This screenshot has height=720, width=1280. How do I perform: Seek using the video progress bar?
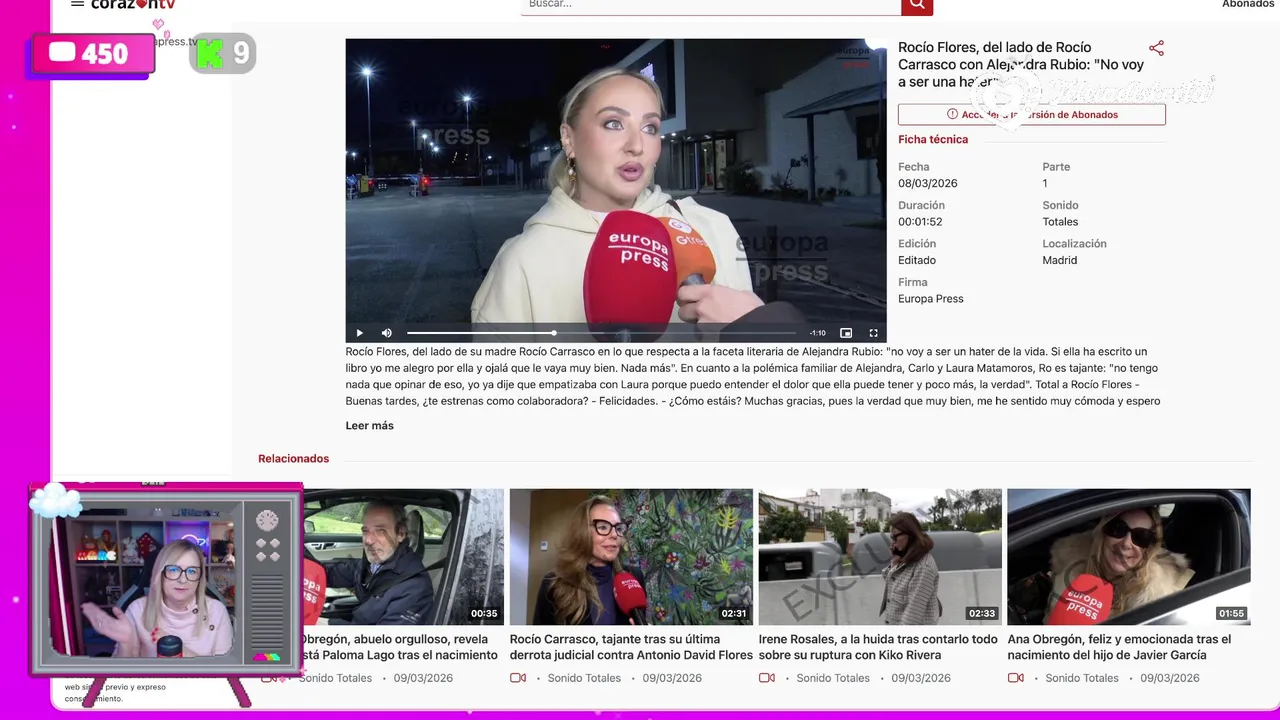click(601, 333)
